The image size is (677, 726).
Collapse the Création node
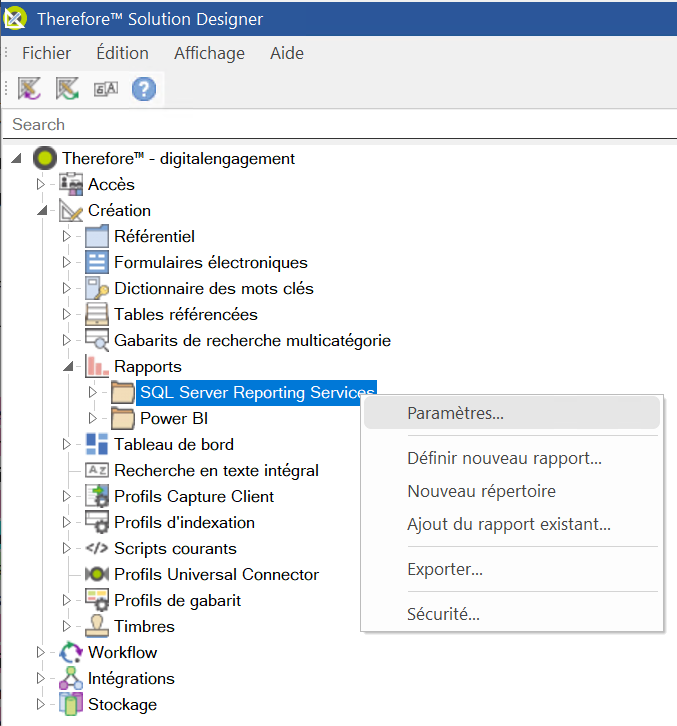[43, 210]
